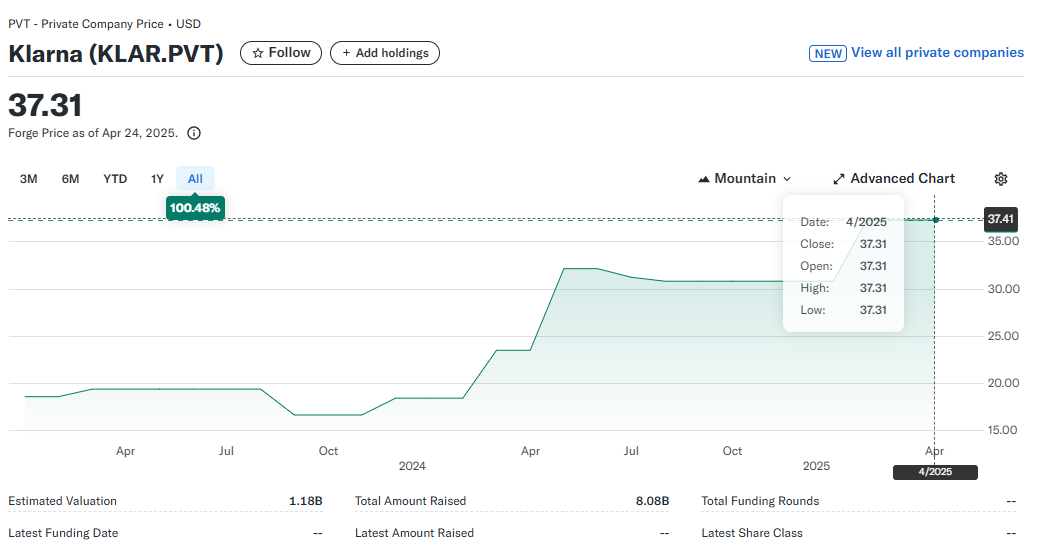Click the 37.31 Forge price value

(x=45, y=105)
